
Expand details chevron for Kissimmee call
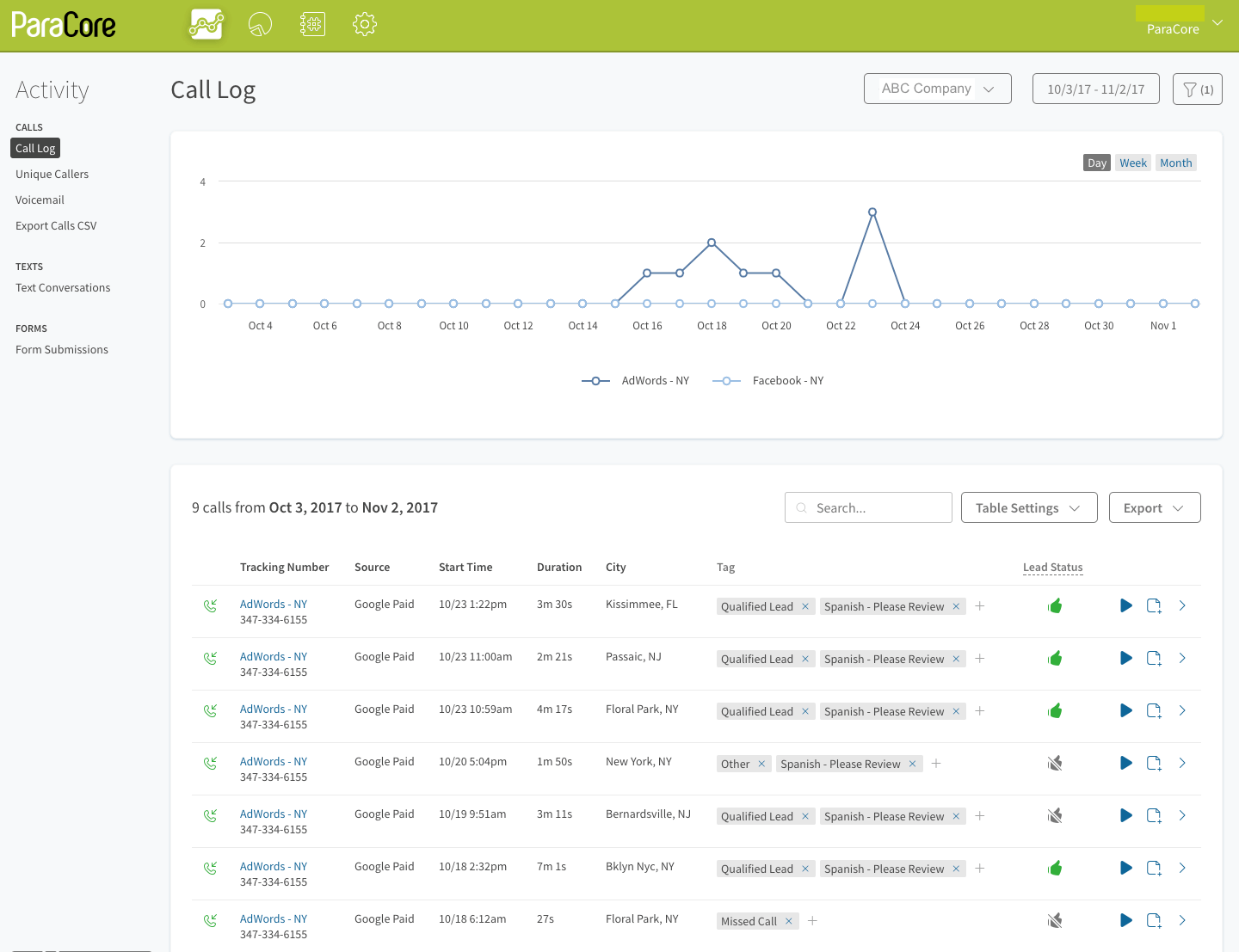pyautogui.click(x=1182, y=605)
